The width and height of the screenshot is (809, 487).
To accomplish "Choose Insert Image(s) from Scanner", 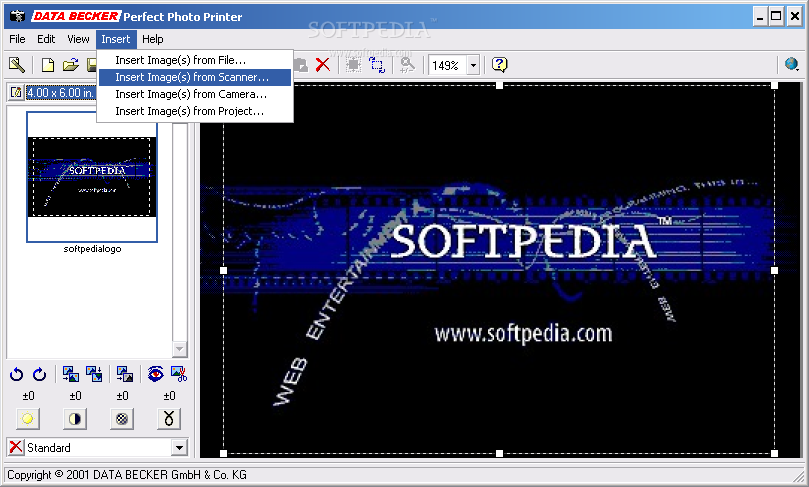I will (195, 77).
